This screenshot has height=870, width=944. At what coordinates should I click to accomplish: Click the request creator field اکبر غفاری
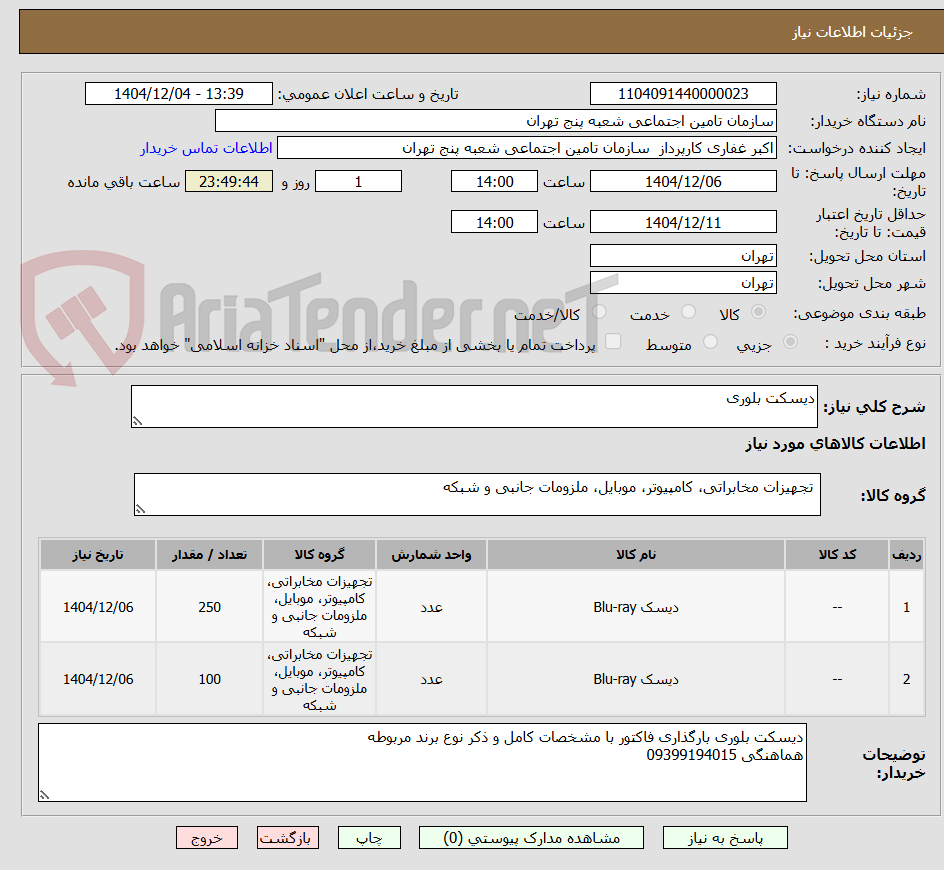527,148
